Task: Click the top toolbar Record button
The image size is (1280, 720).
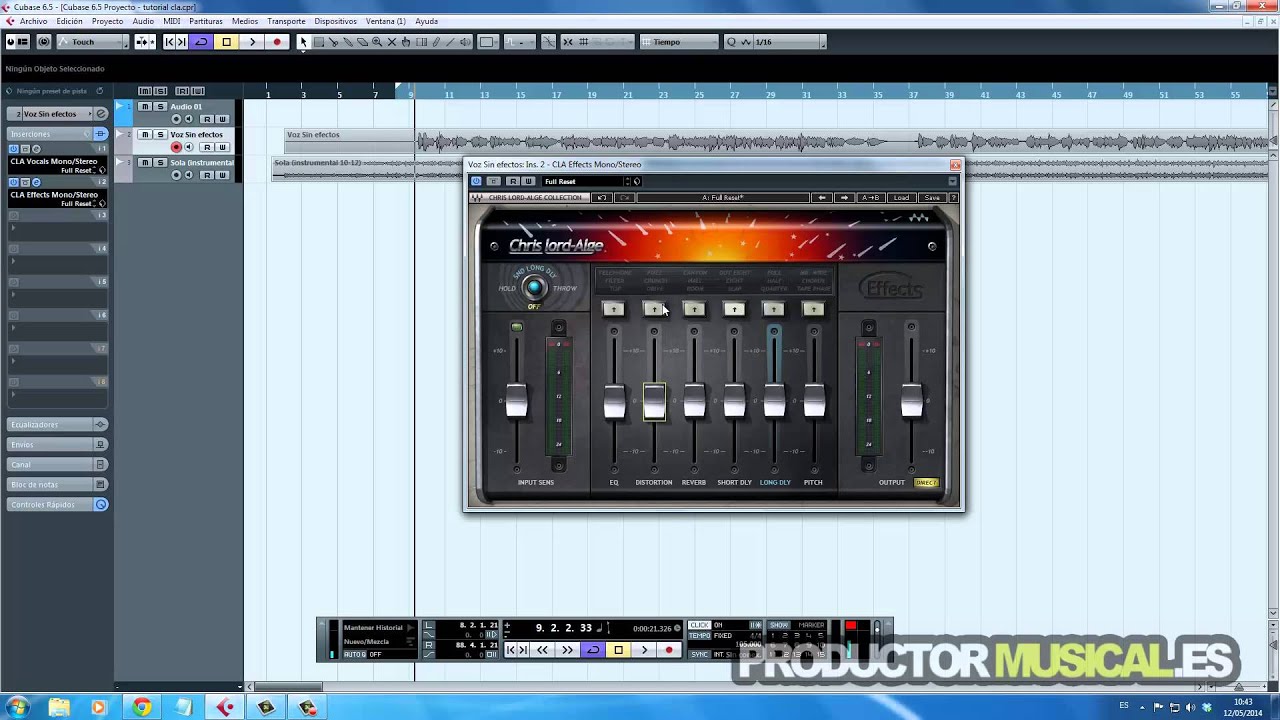Action: 277,42
